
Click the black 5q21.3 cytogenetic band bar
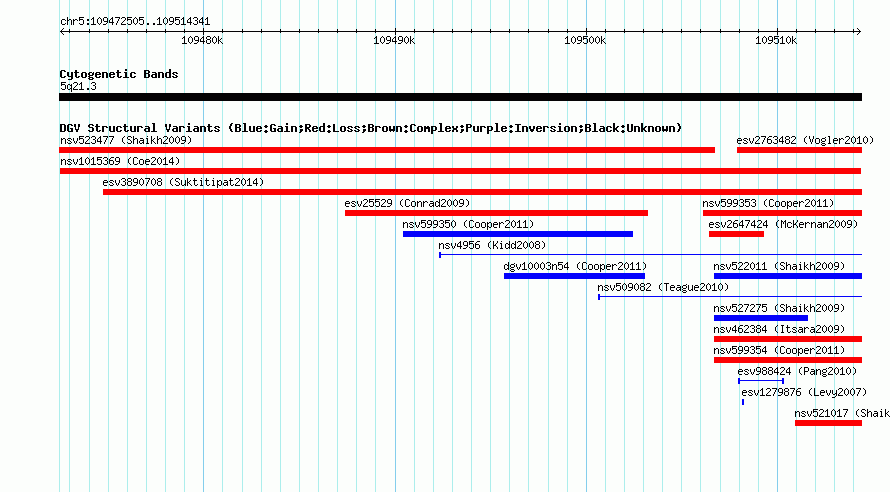point(460,97)
